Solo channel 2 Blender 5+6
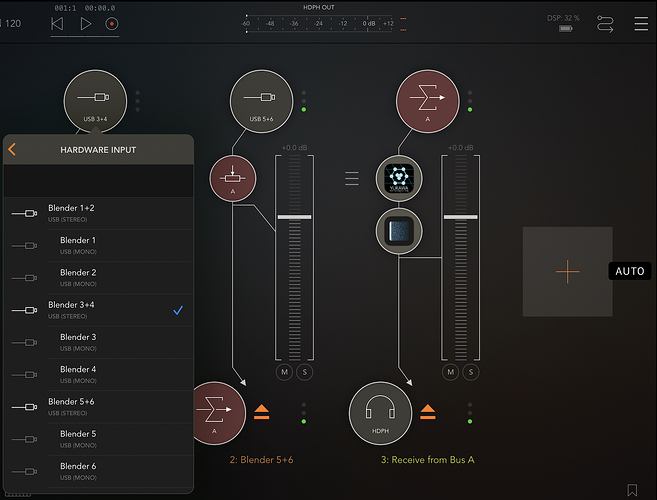 [x=305, y=372]
